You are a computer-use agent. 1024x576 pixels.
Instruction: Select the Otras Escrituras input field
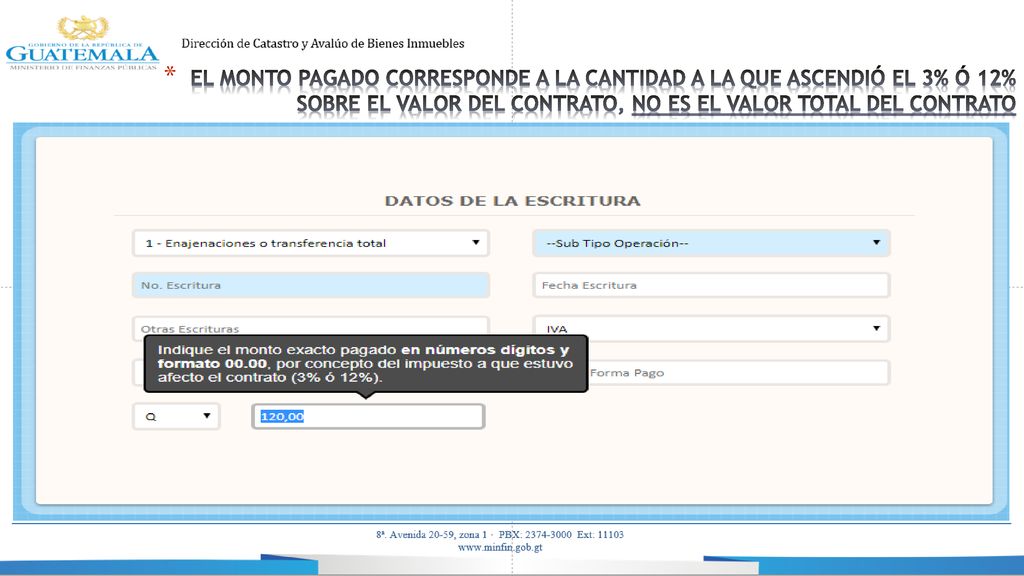click(x=311, y=327)
